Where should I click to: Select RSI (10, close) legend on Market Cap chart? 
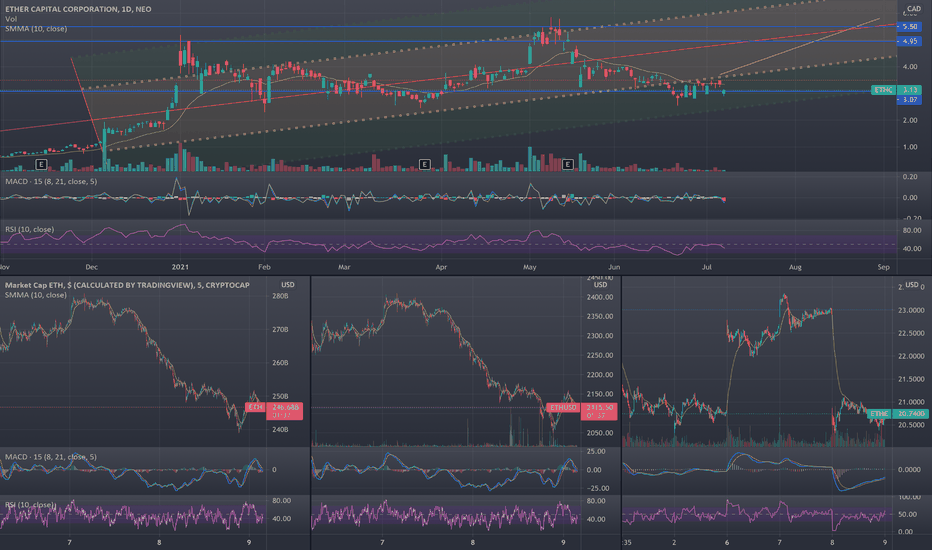click(30, 505)
